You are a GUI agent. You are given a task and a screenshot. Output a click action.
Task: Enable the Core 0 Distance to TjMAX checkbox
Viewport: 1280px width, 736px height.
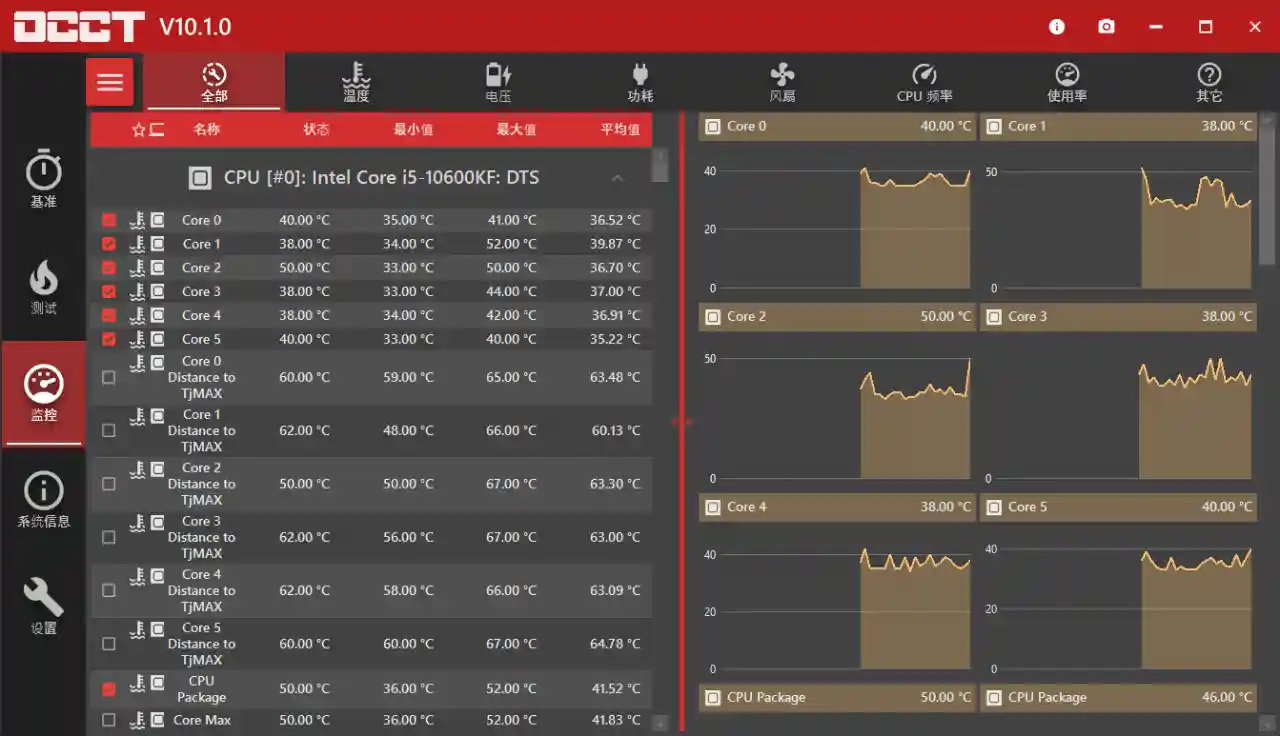coord(108,377)
